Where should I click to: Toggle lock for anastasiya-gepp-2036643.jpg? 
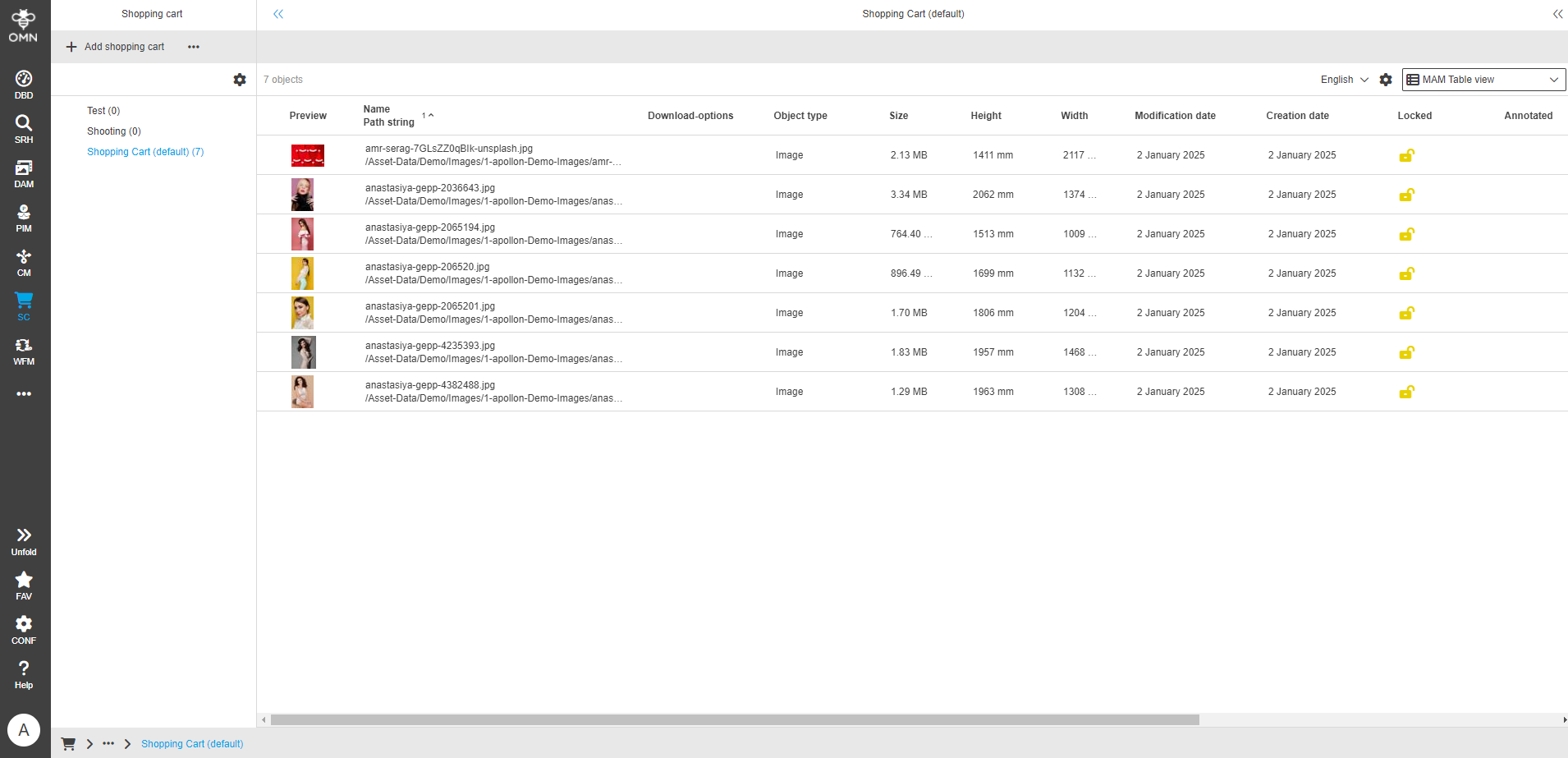click(1406, 195)
